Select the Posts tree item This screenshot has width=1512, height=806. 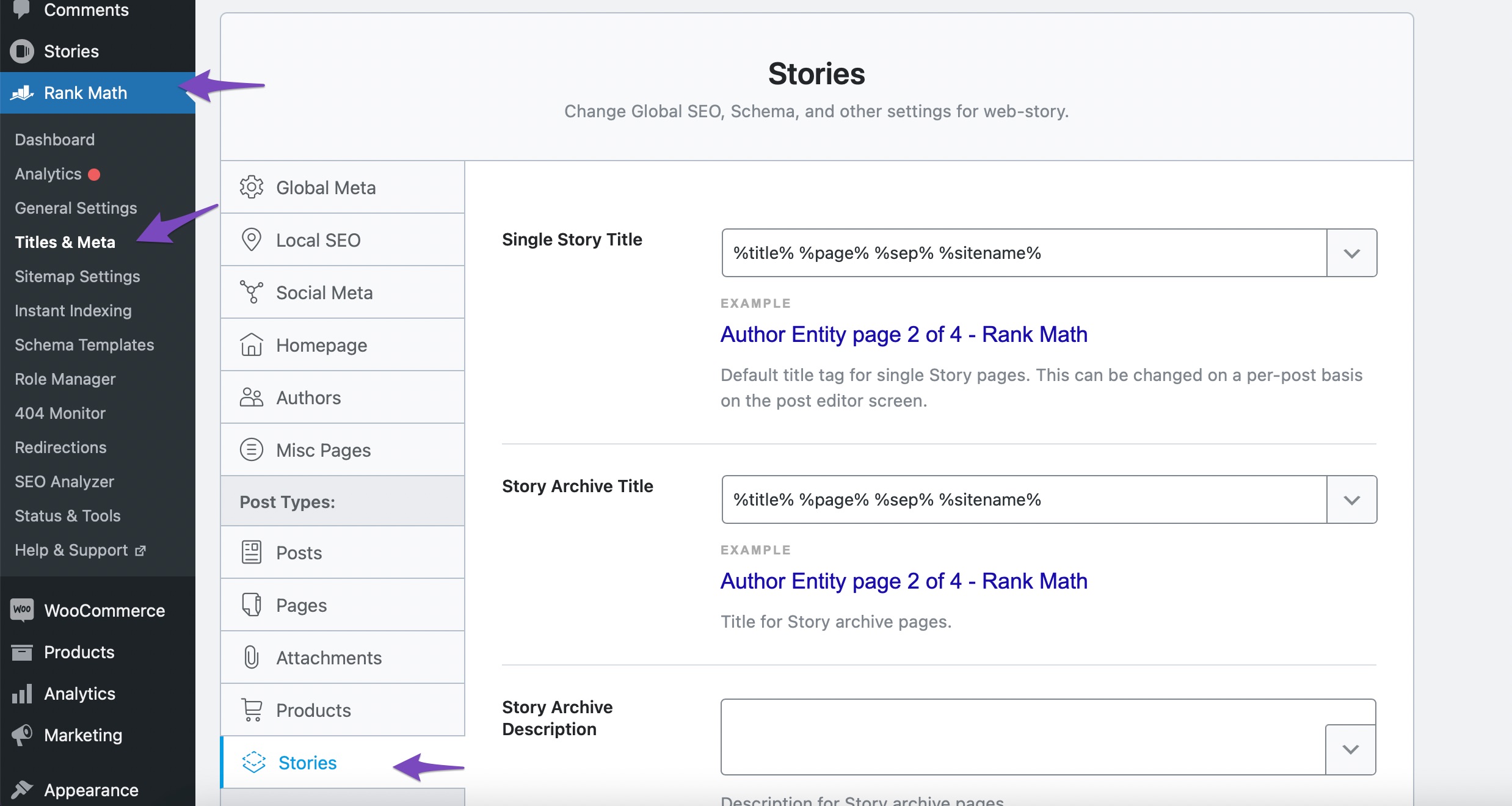298,551
